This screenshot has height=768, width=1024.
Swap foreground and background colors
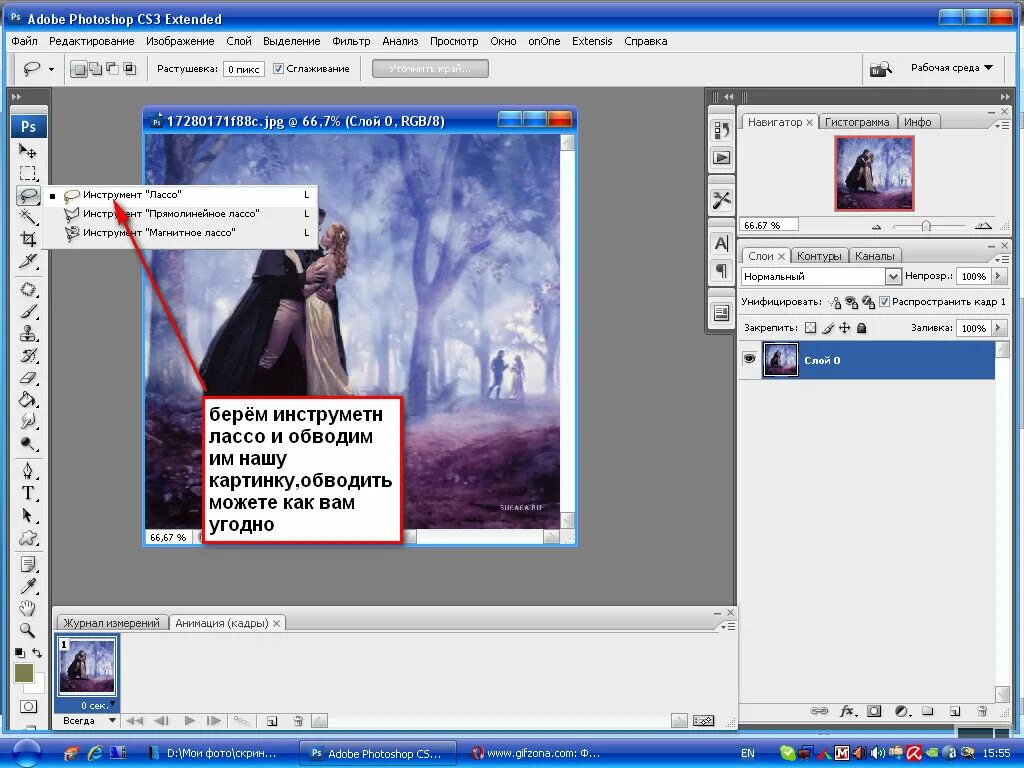37,652
